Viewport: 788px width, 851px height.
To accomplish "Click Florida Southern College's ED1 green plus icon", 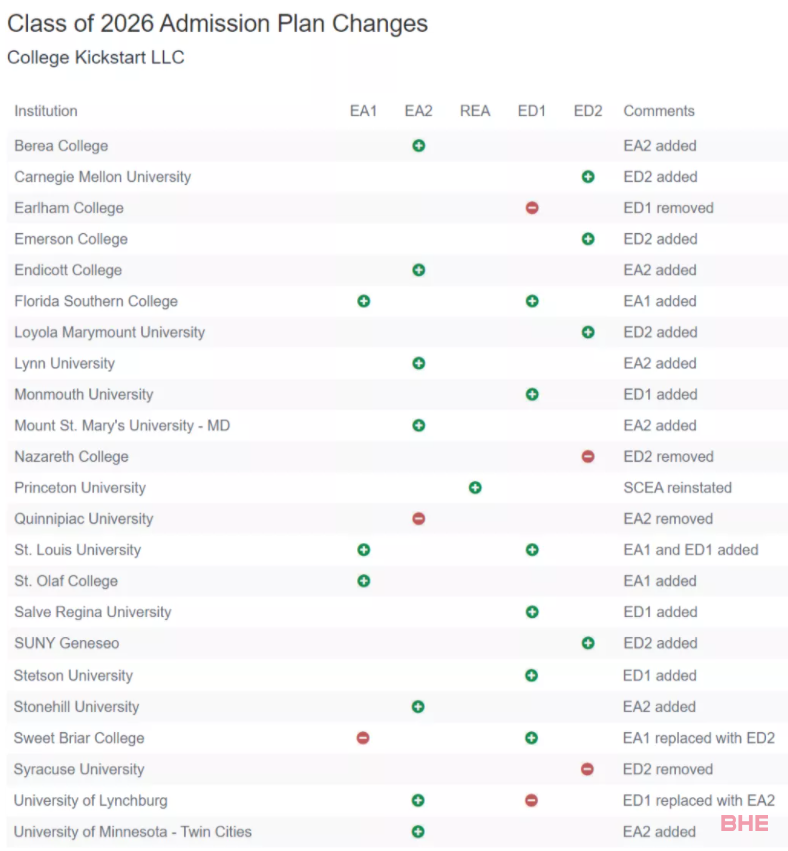I will tap(532, 301).
